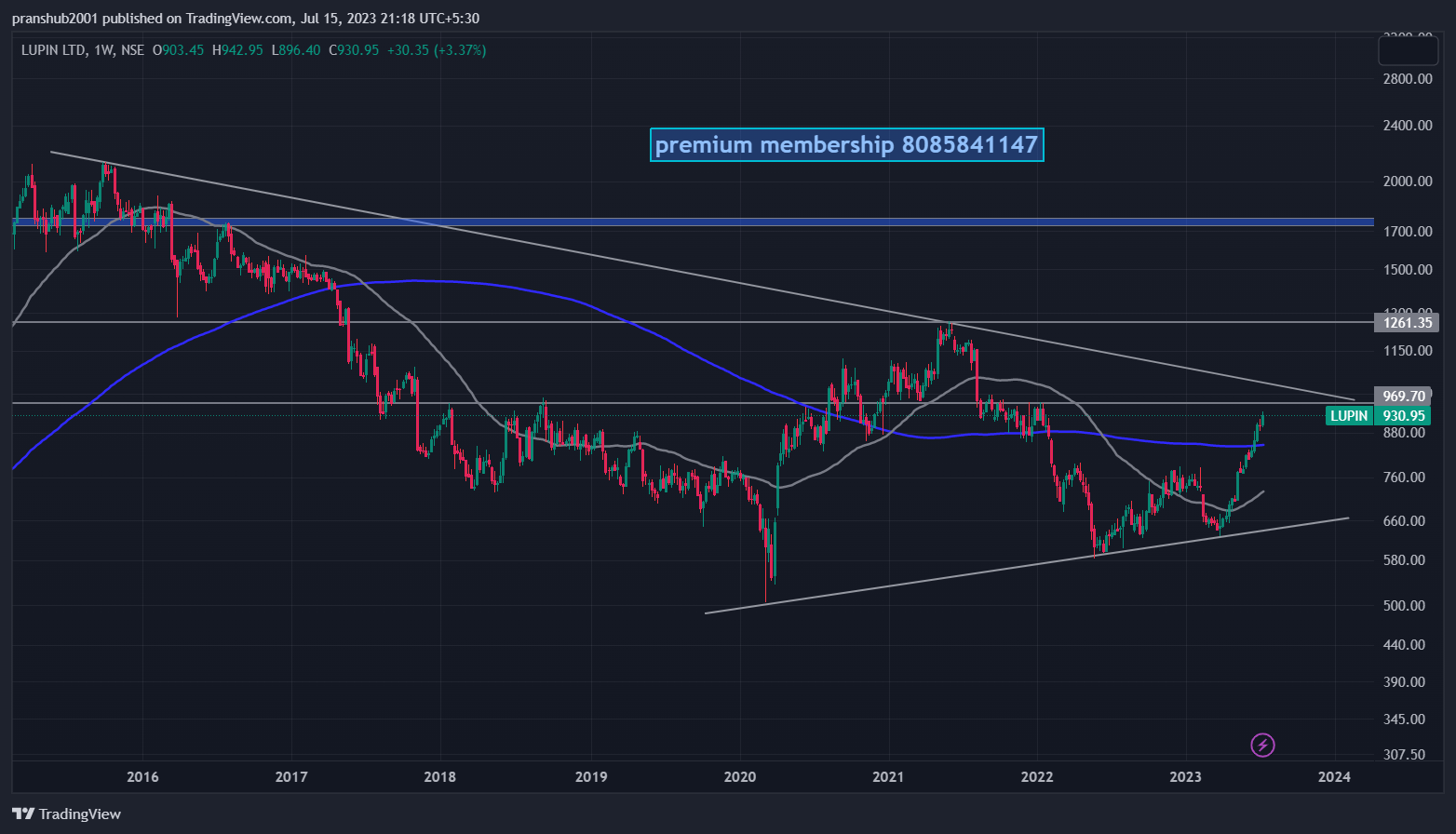Click the 2023 label on time axis
1456x834 pixels.
[x=1186, y=777]
